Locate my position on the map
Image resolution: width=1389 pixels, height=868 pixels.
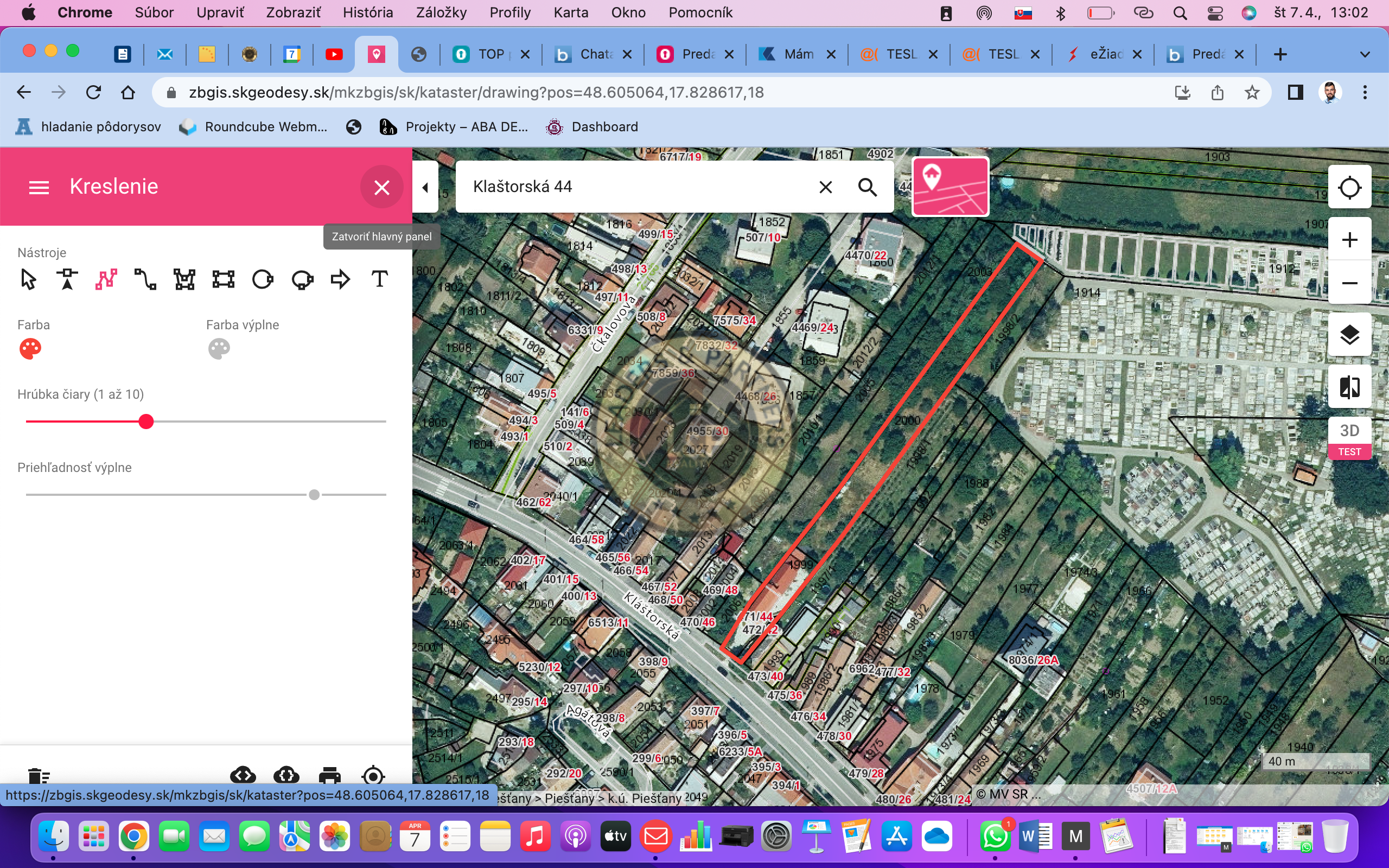[1349, 187]
